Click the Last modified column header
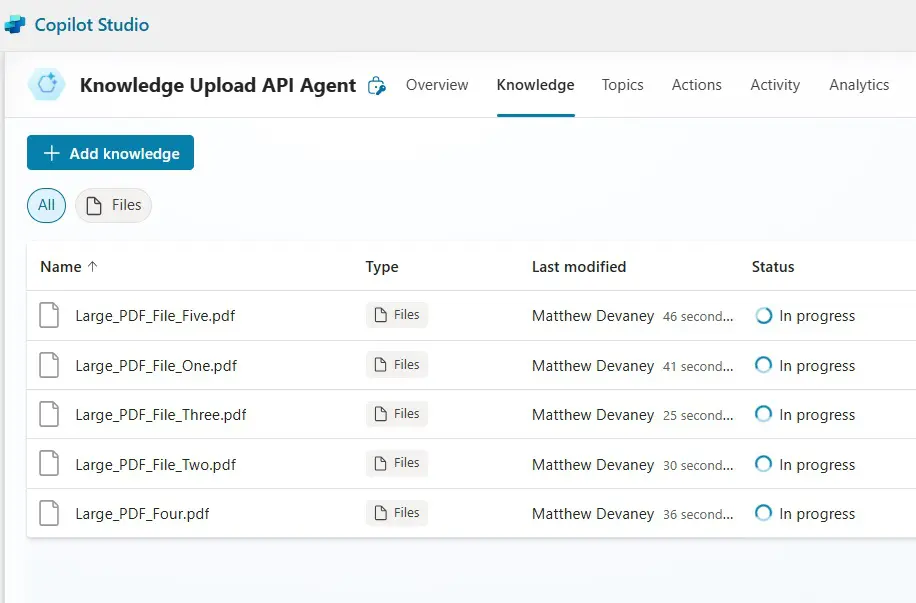The image size is (916, 603). coord(579,267)
